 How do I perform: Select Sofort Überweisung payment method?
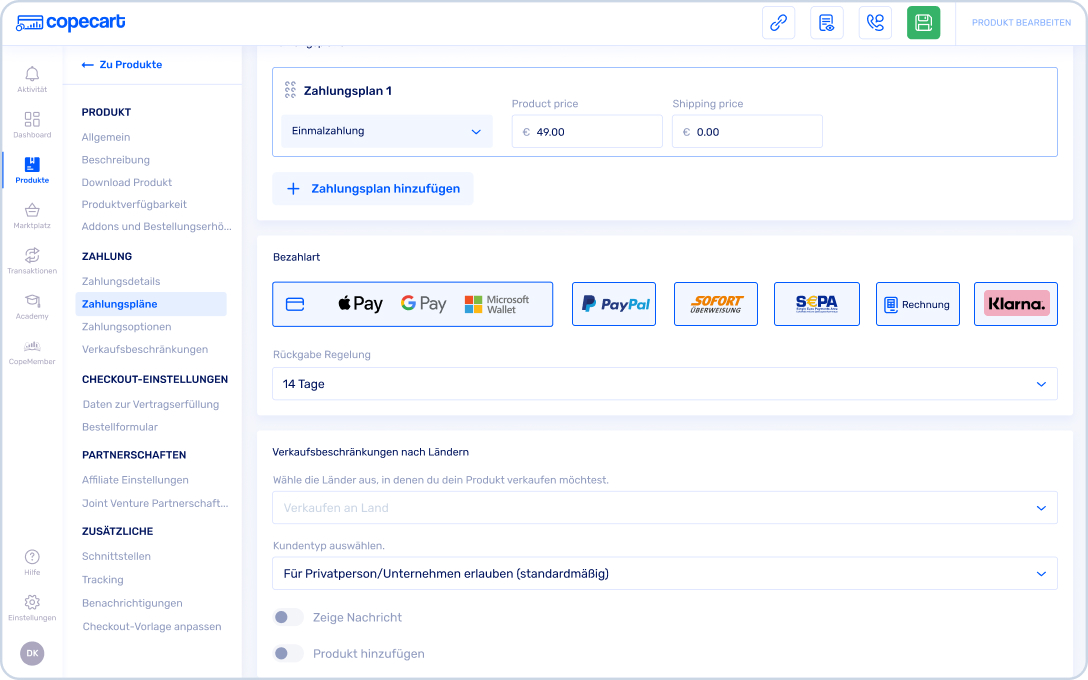coord(716,304)
